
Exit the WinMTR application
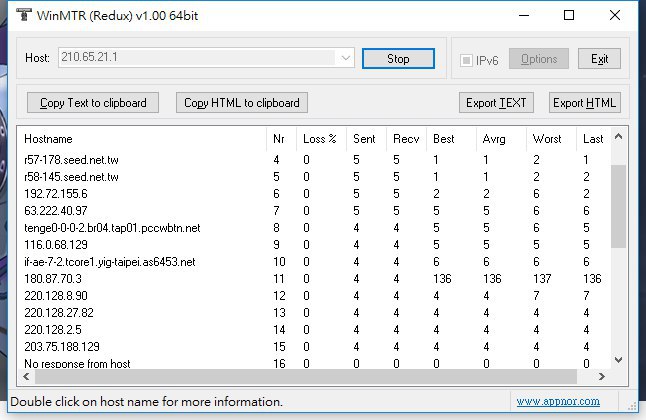tap(599, 59)
